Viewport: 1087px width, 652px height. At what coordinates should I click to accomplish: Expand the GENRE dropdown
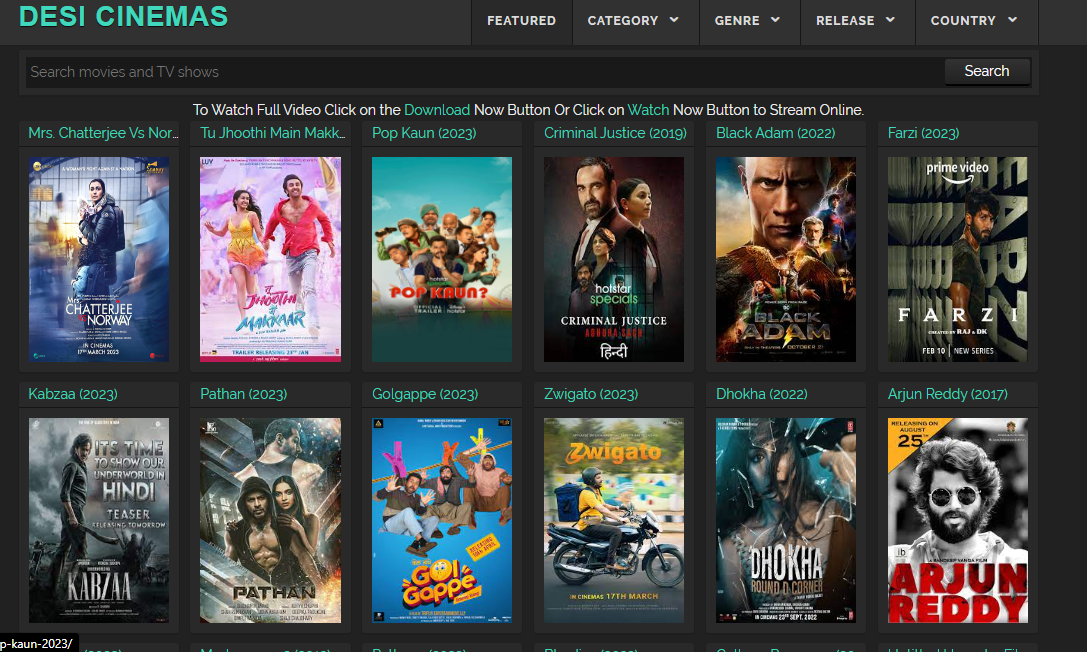748,20
